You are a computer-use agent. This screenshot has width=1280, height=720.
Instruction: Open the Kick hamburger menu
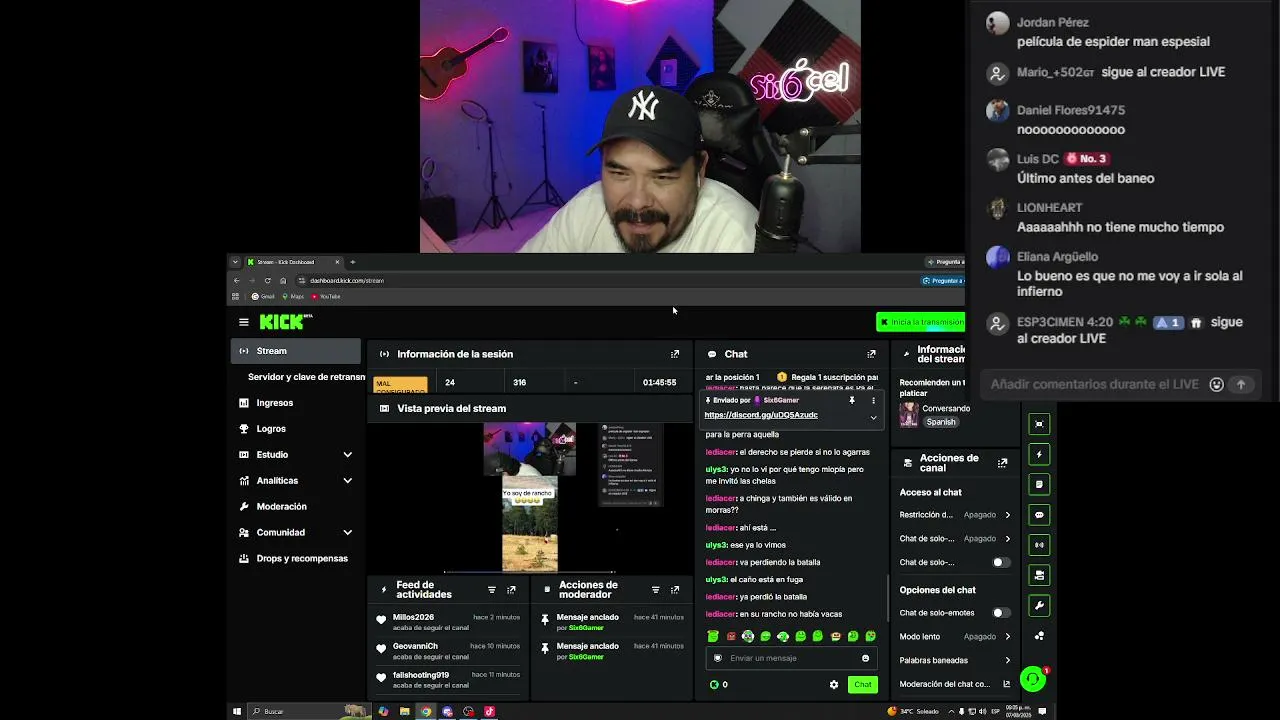point(243,322)
